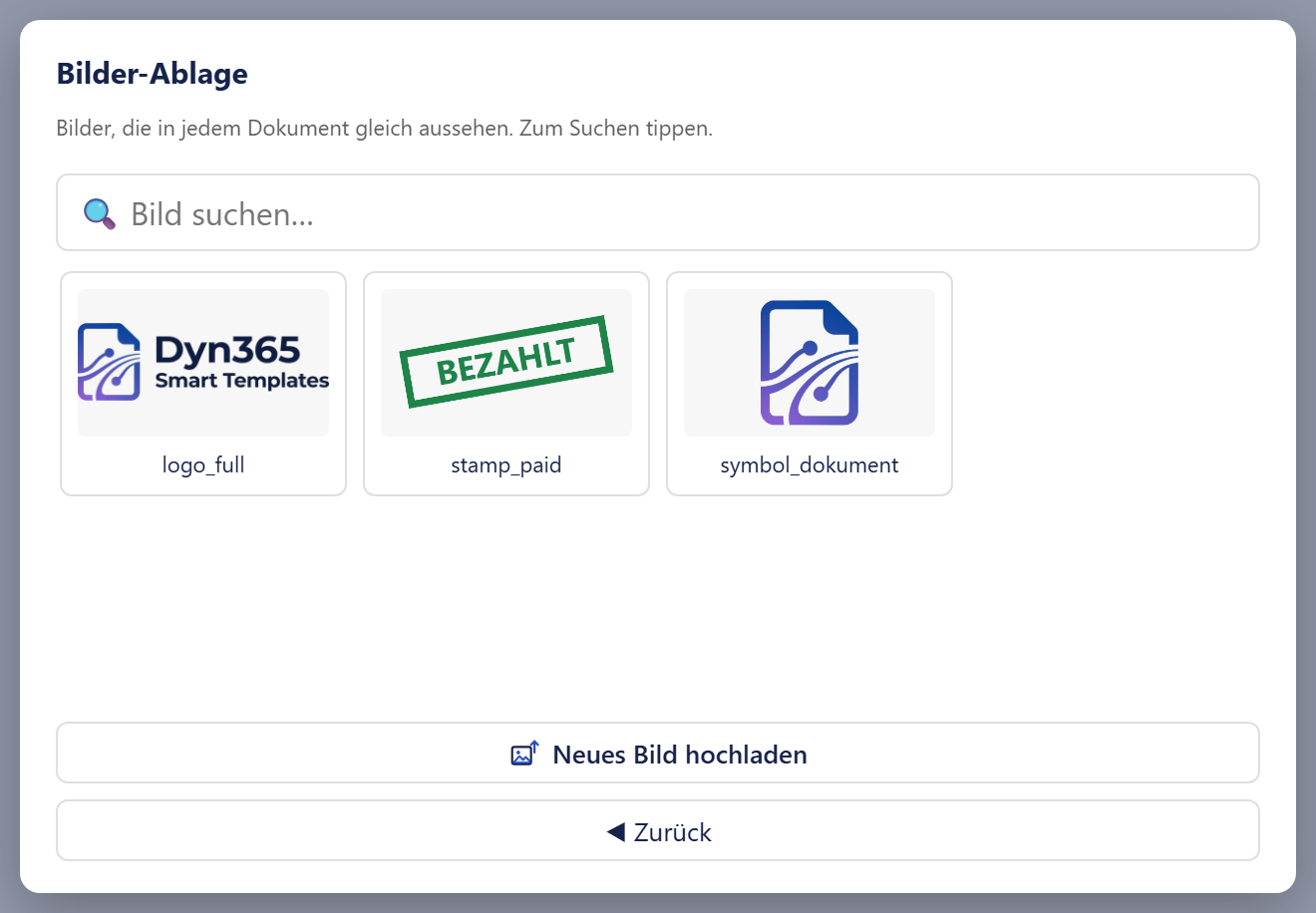Click the symbol_dokument caption label
This screenshot has width=1316, height=913.
810,464
